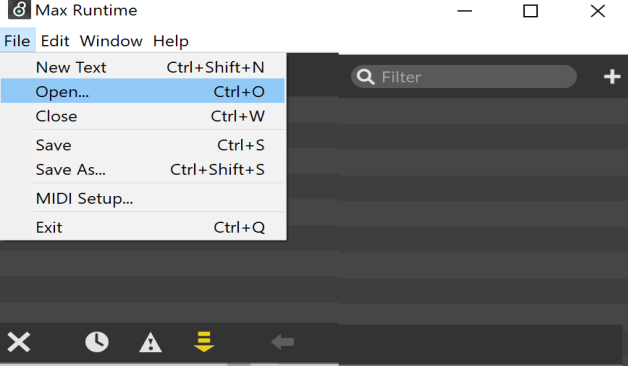Image resolution: width=629 pixels, height=367 pixels.
Task: Show errors with the warning triangle icon
Action: tap(150, 342)
